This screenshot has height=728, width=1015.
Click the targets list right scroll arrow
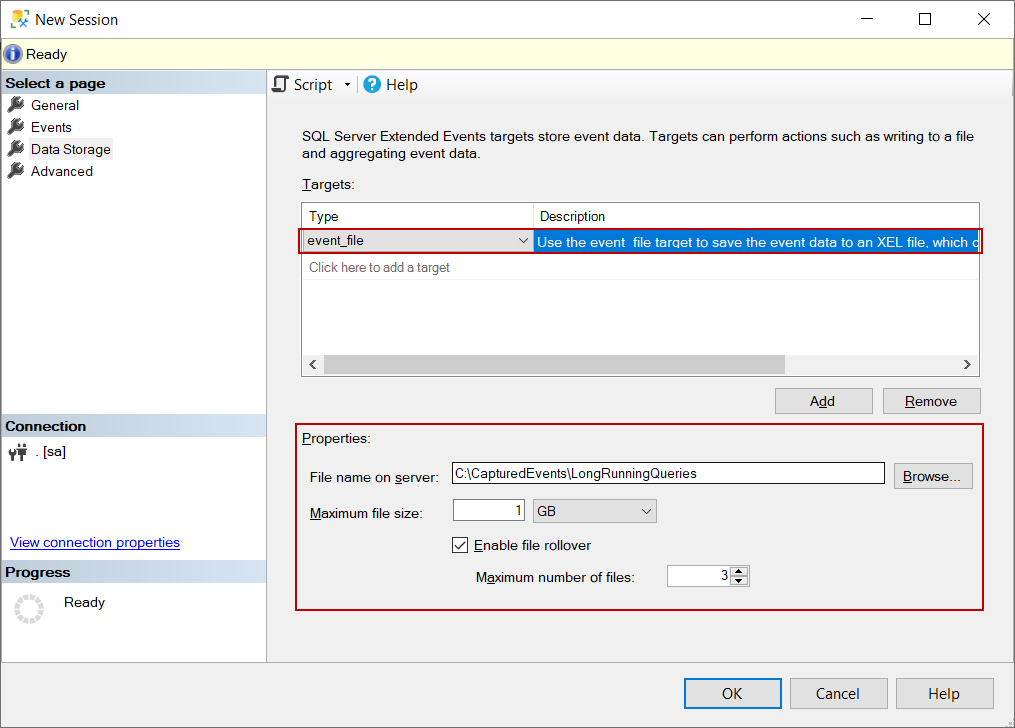pyautogui.click(x=967, y=364)
